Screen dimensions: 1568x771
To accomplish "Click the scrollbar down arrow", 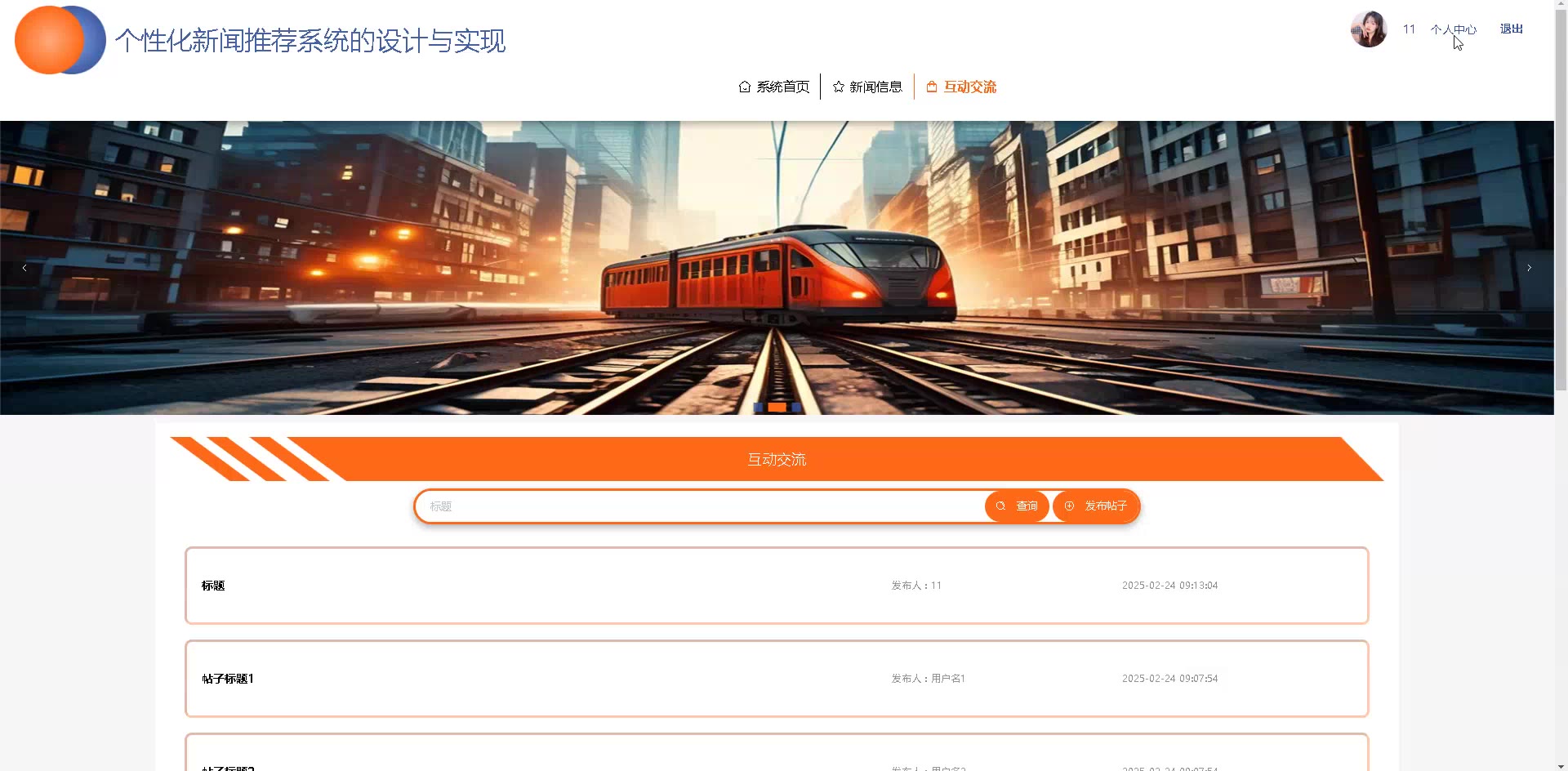I will [1561, 764].
